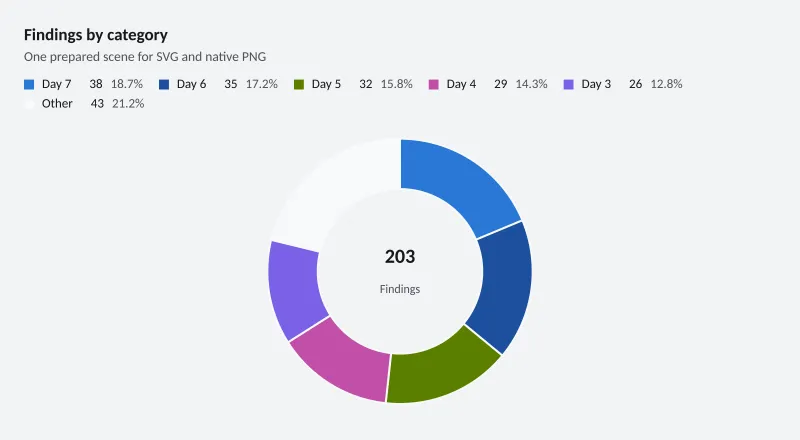Click the SVG and native PNG subtitle
Screen dimensions: 800x440
(145, 57)
